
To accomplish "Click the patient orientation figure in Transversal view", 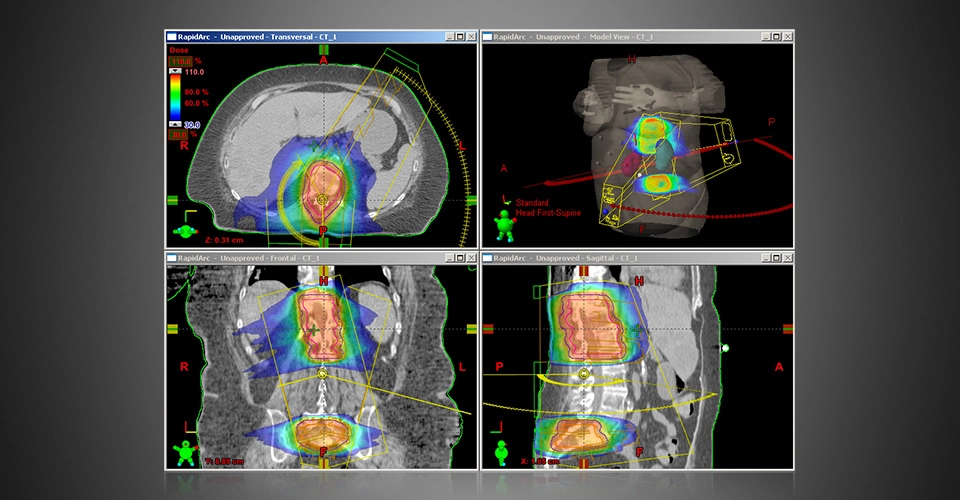I will click(186, 230).
